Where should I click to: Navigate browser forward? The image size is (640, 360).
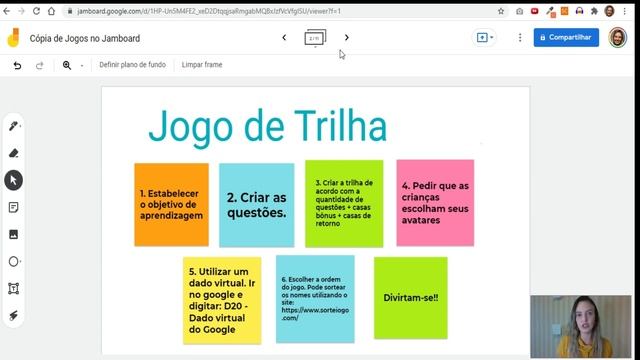click(21, 11)
